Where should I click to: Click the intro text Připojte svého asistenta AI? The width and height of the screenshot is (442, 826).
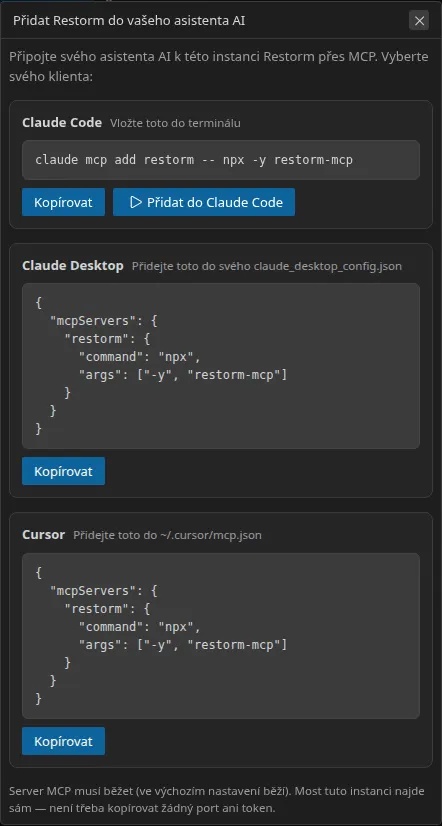coord(219,66)
